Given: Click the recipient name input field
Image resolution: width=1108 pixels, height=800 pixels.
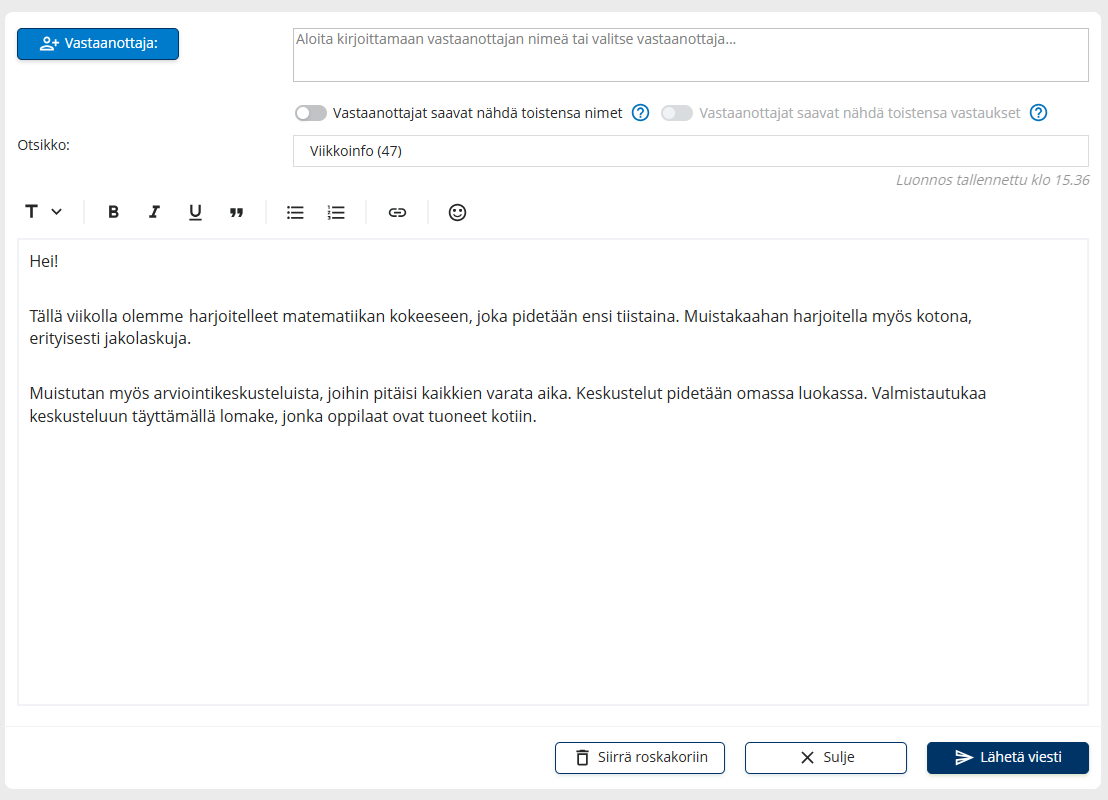Looking at the screenshot, I should coord(690,55).
